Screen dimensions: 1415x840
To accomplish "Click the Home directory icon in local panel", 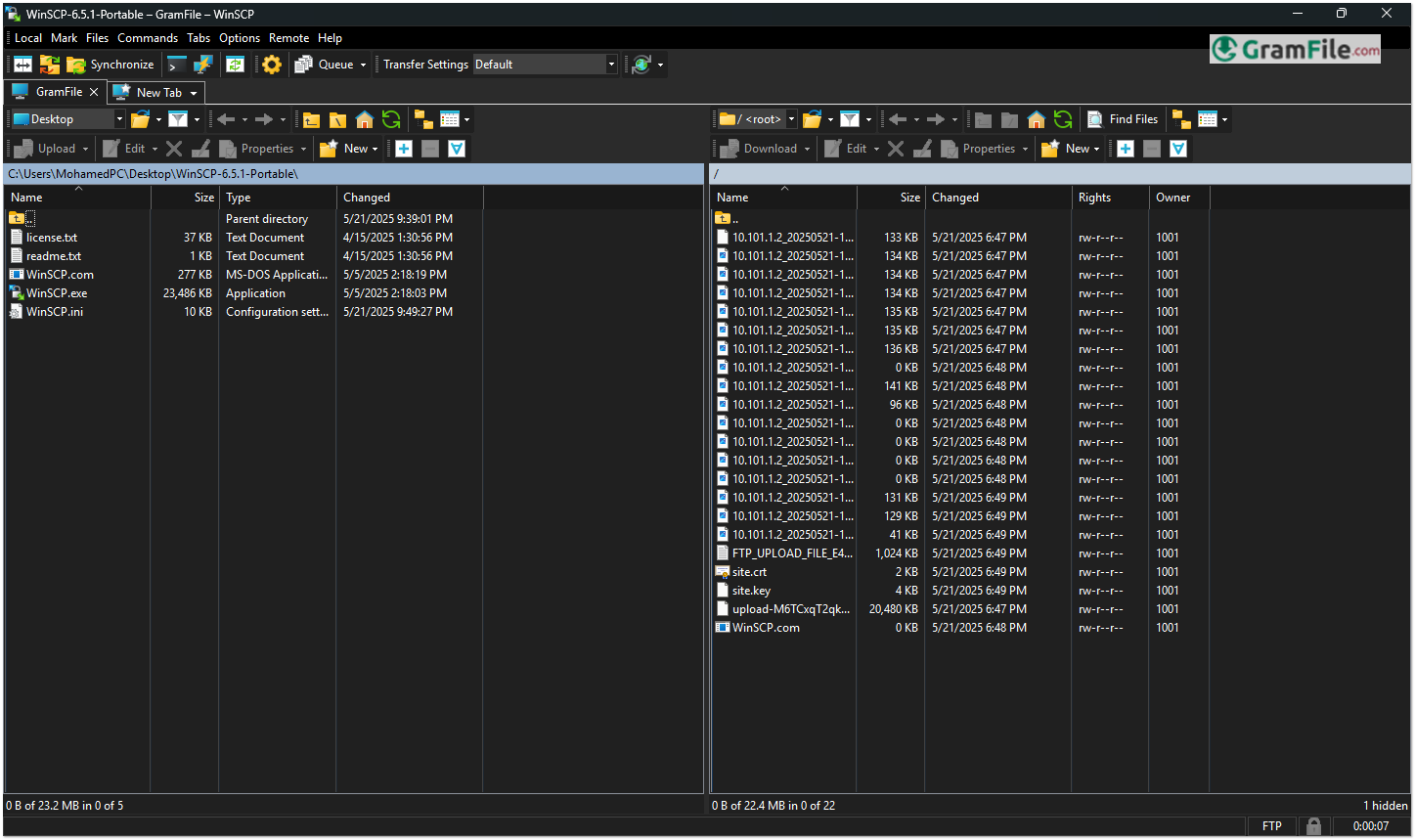I will [x=365, y=119].
